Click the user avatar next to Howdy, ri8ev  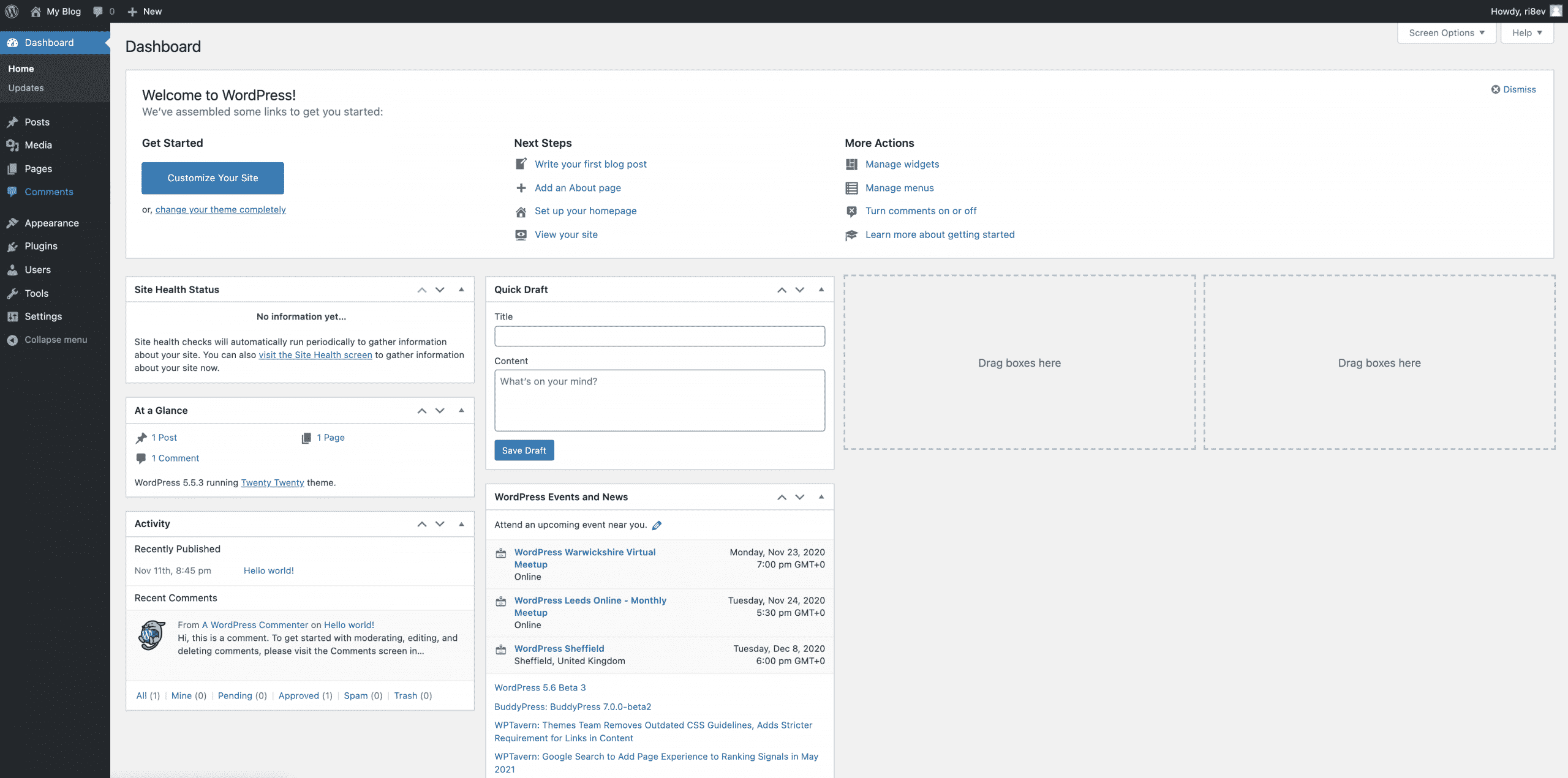(x=1556, y=11)
